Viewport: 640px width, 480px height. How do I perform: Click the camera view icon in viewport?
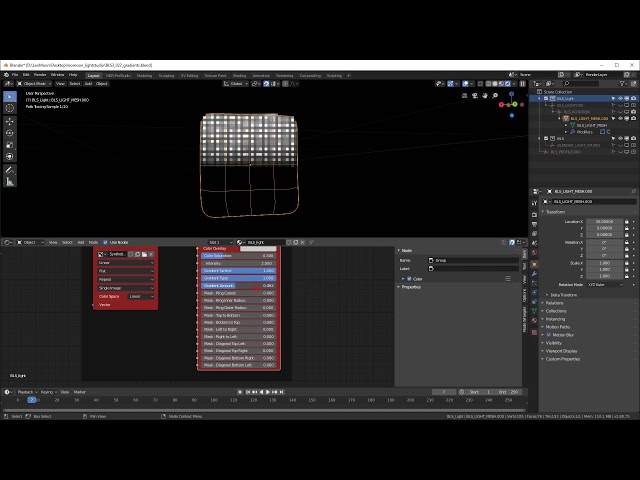coord(475,96)
